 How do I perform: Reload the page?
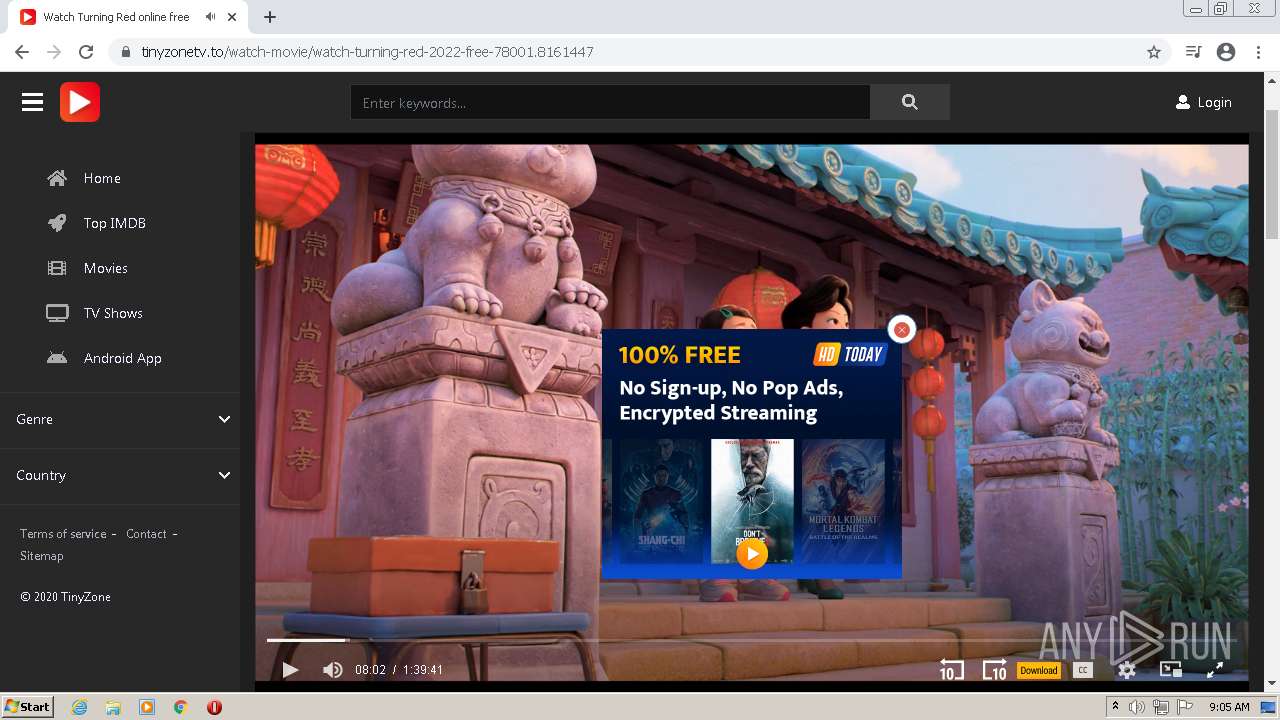pyautogui.click(x=86, y=52)
